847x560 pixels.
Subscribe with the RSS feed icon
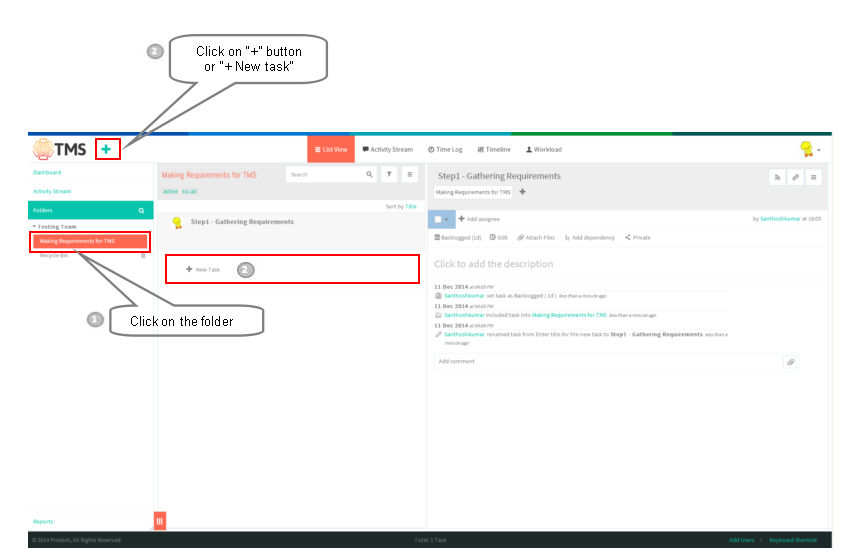coord(777,177)
